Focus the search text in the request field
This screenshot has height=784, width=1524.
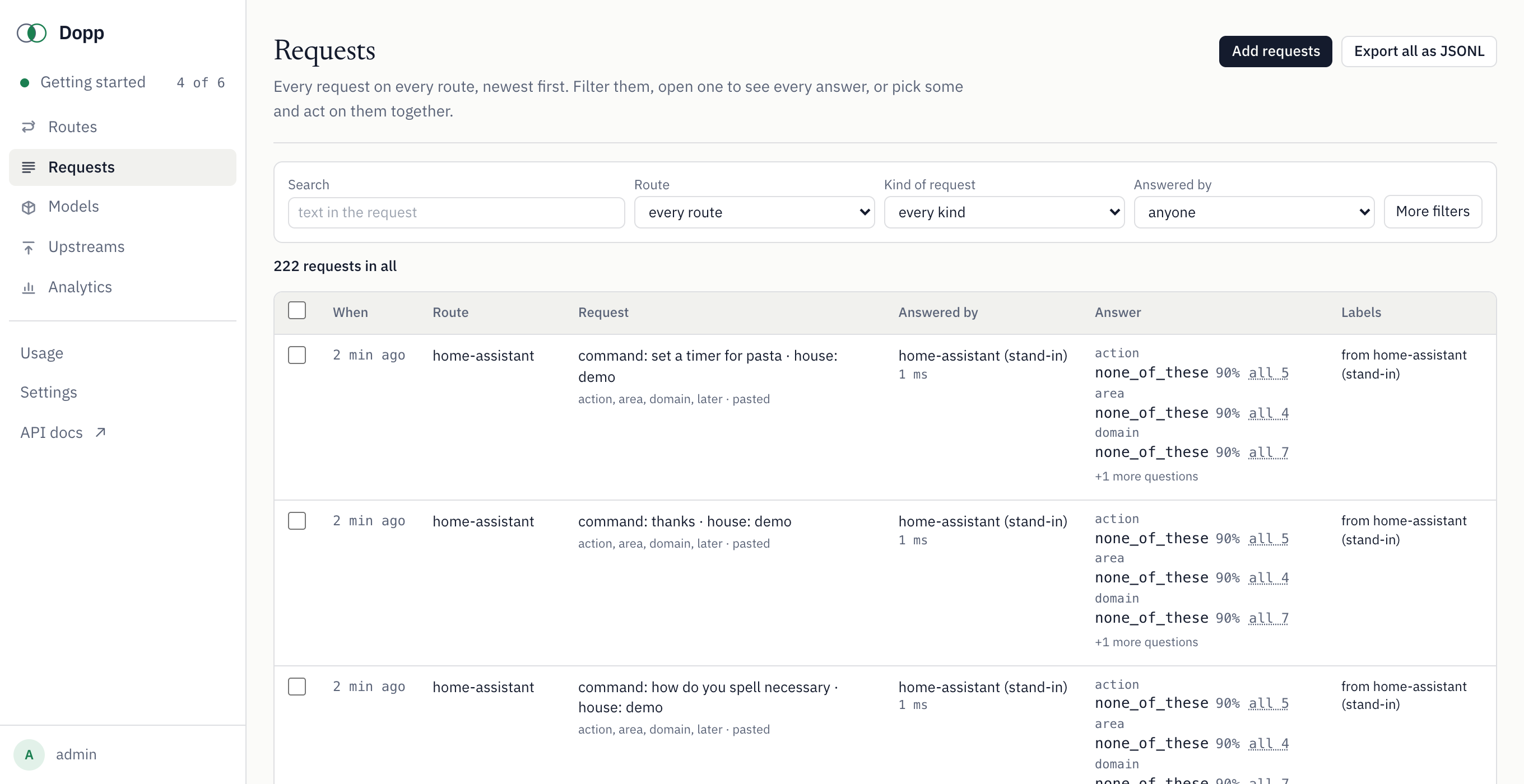(x=456, y=212)
